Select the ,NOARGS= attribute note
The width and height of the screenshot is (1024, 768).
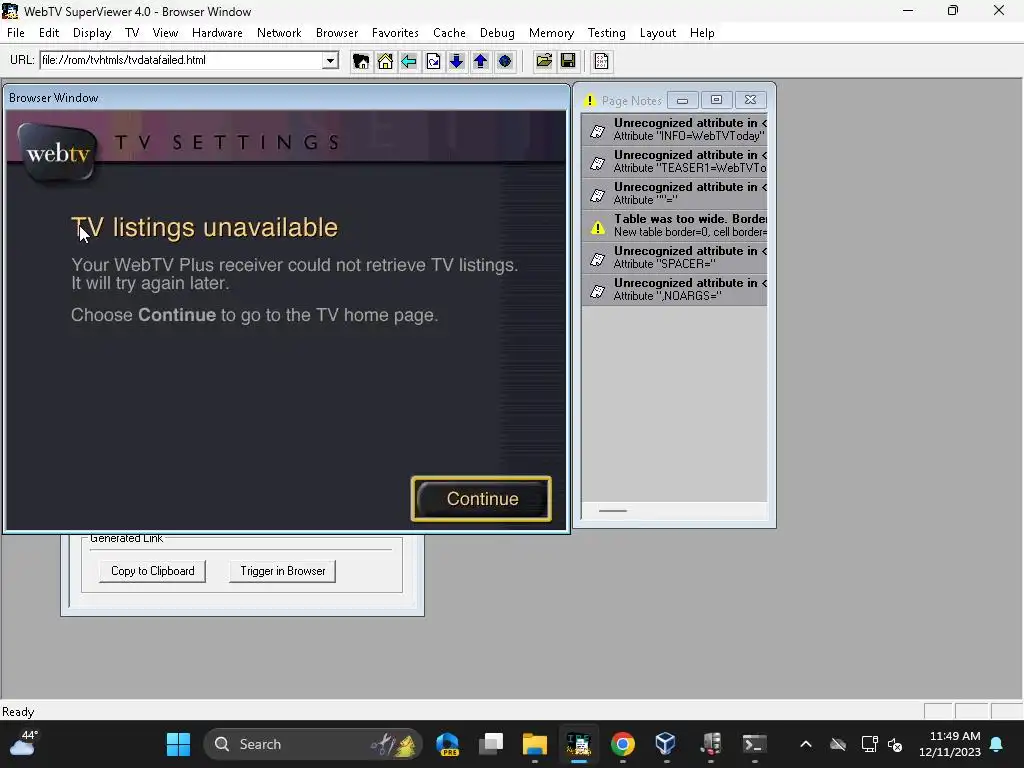coord(674,289)
